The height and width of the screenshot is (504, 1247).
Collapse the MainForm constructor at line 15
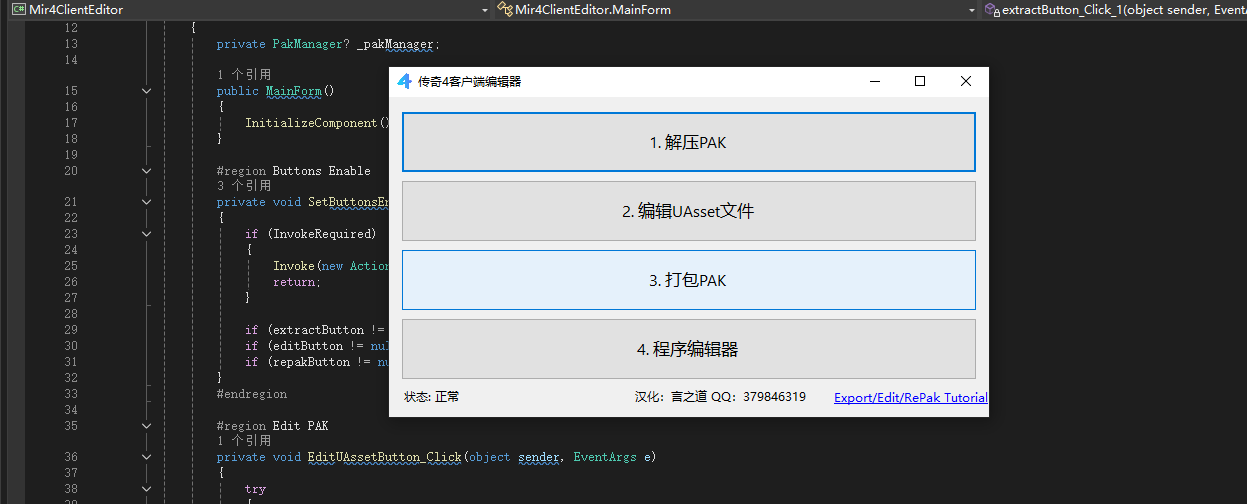coord(147,91)
